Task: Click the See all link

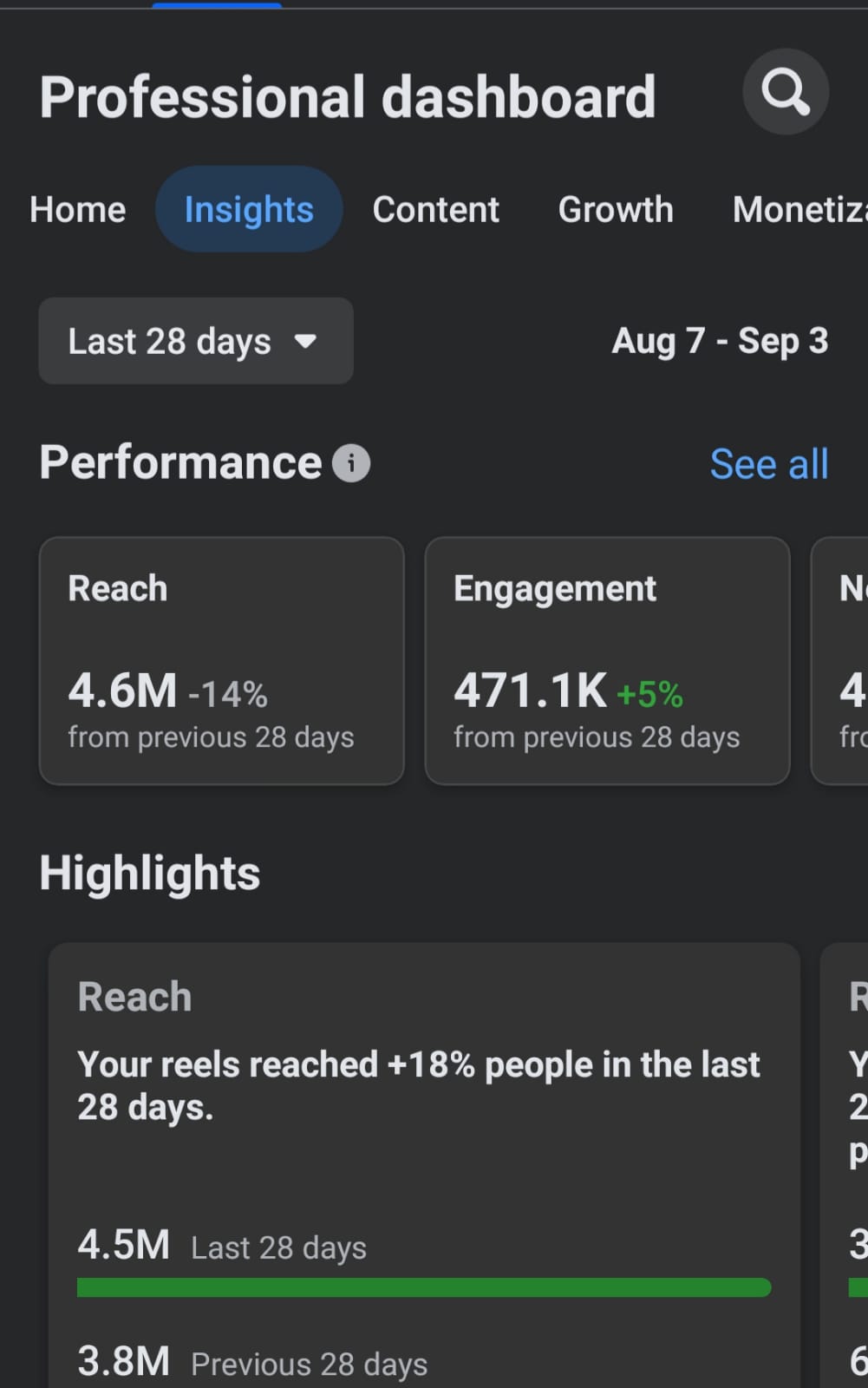Action: 769,464
